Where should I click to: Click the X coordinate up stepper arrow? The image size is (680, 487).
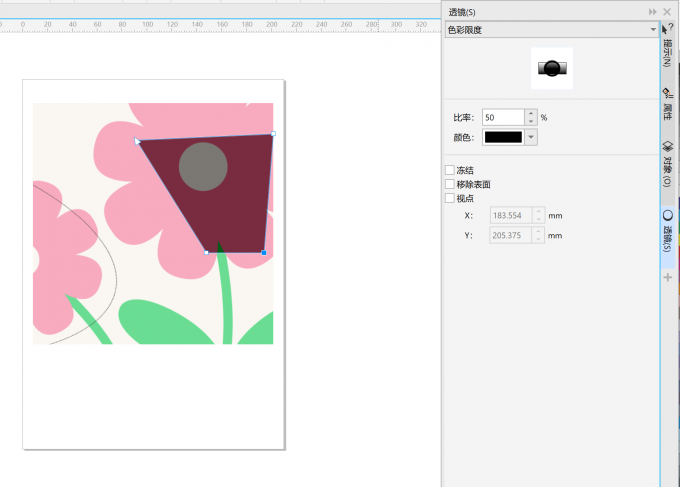539,212
